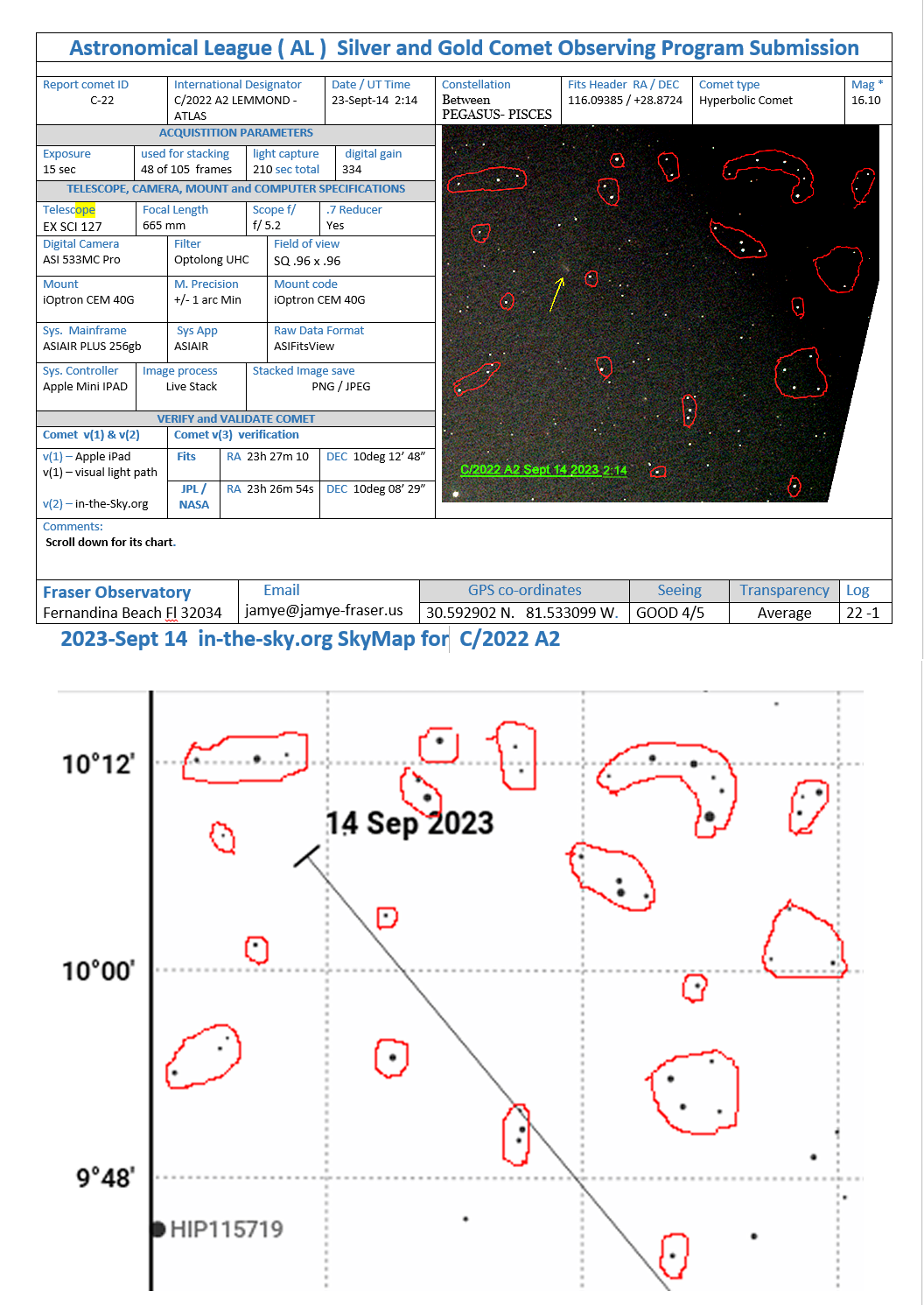Click the in-the-sky.org SkyMap heading
The height and width of the screenshot is (1305, 924).
tap(310, 639)
